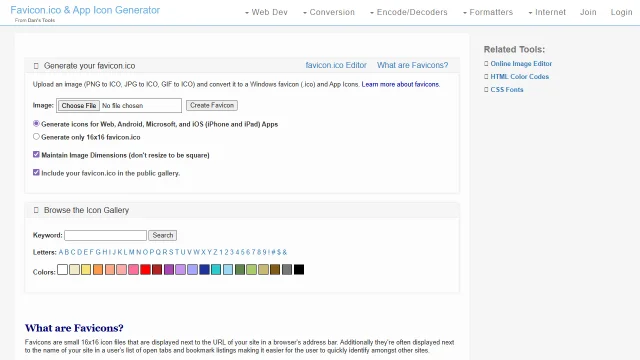Click icon beside 'Browse the Icon Gallery' heading
The image size is (640, 360).
coord(36,210)
